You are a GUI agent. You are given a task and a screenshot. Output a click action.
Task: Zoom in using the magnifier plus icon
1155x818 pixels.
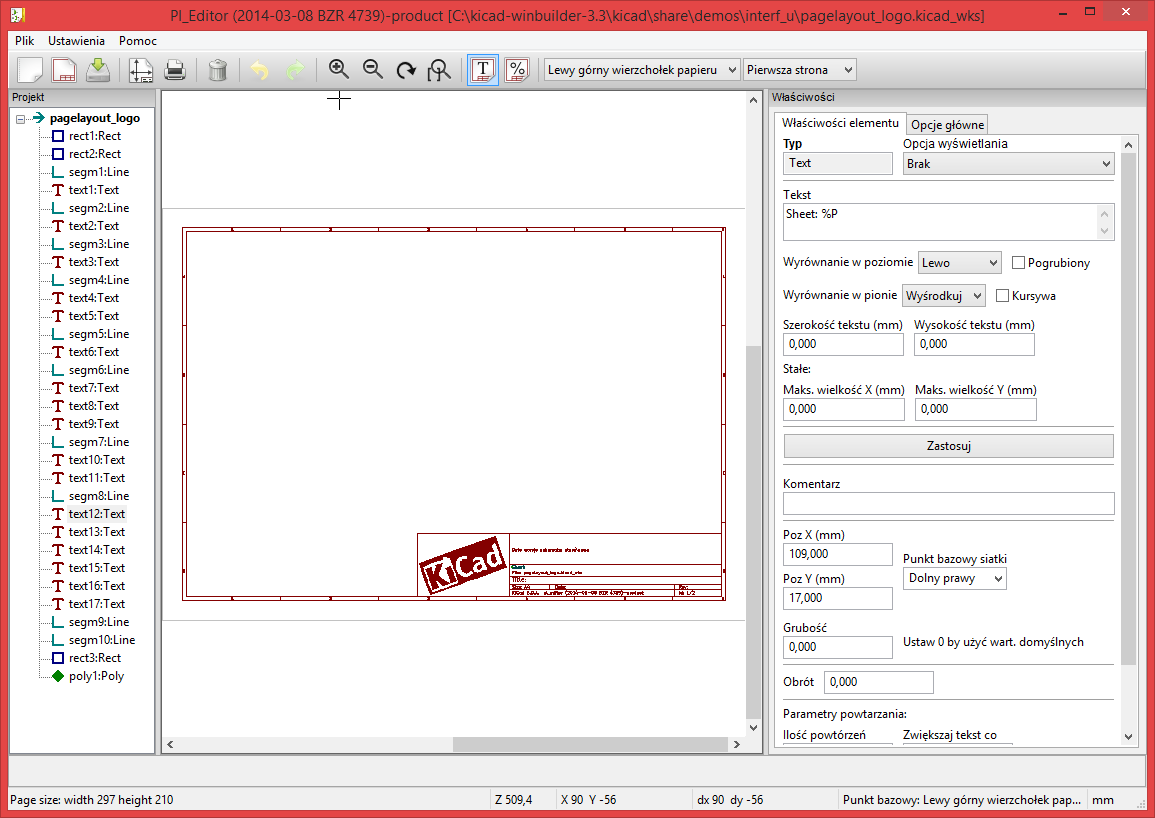coord(339,70)
